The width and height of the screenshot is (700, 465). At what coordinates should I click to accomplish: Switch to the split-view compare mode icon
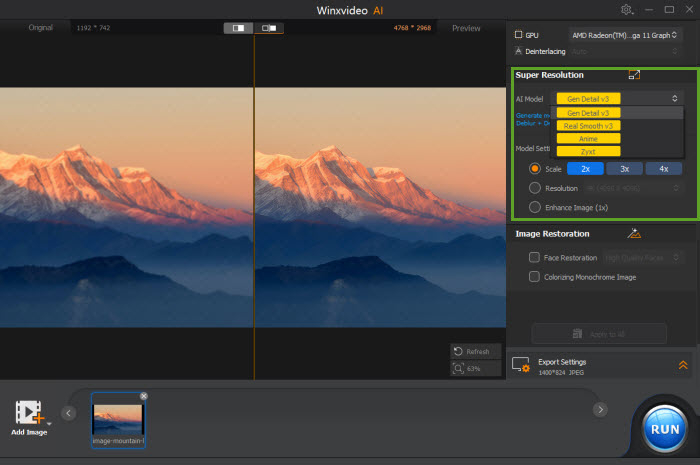tap(238, 28)
